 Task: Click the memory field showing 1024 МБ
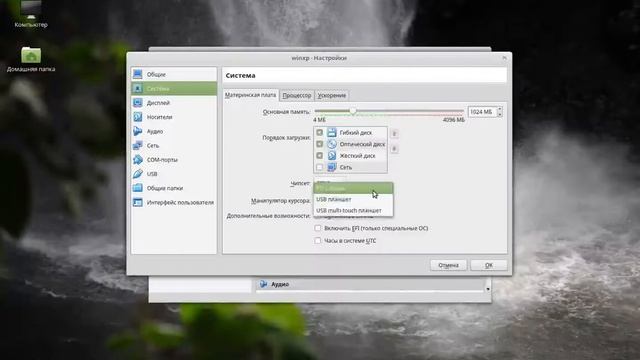(482, 111)
